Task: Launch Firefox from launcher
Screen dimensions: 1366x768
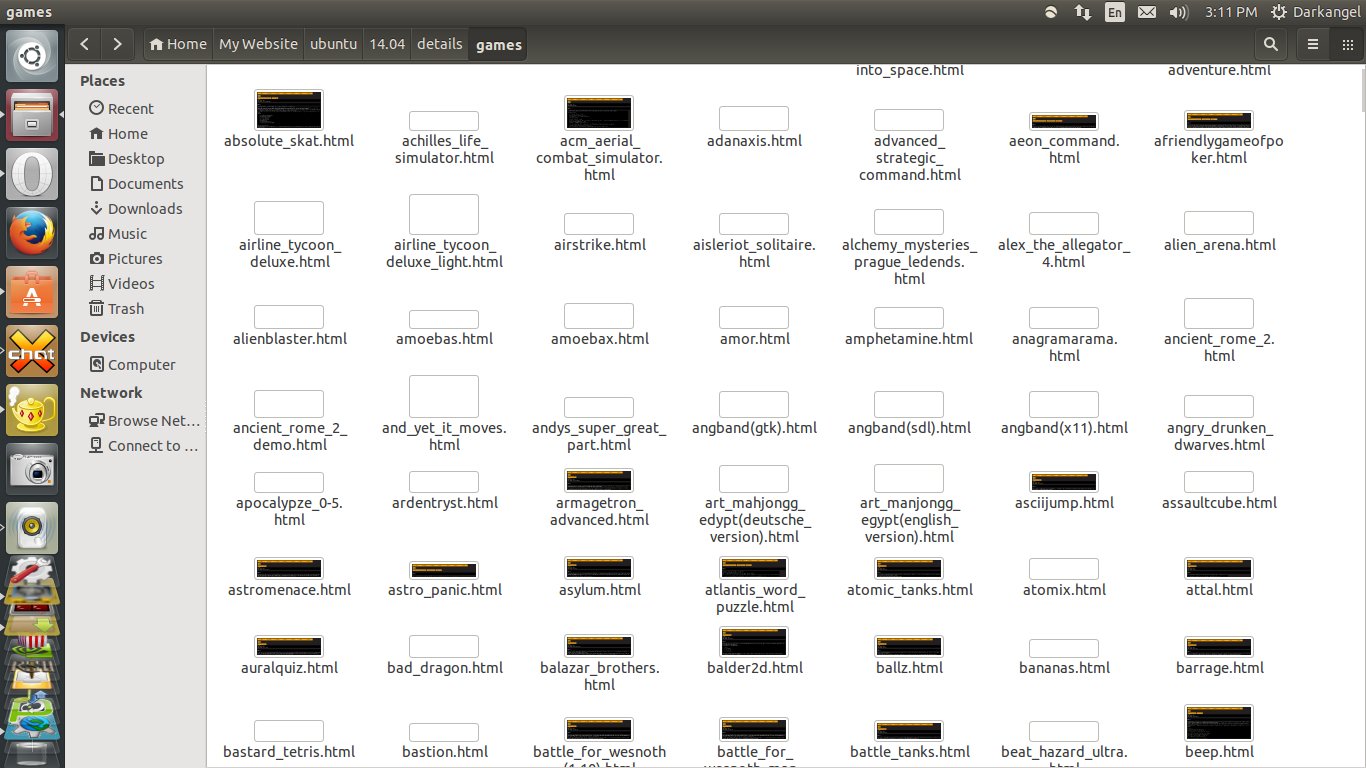Action: tap(33, 233)
